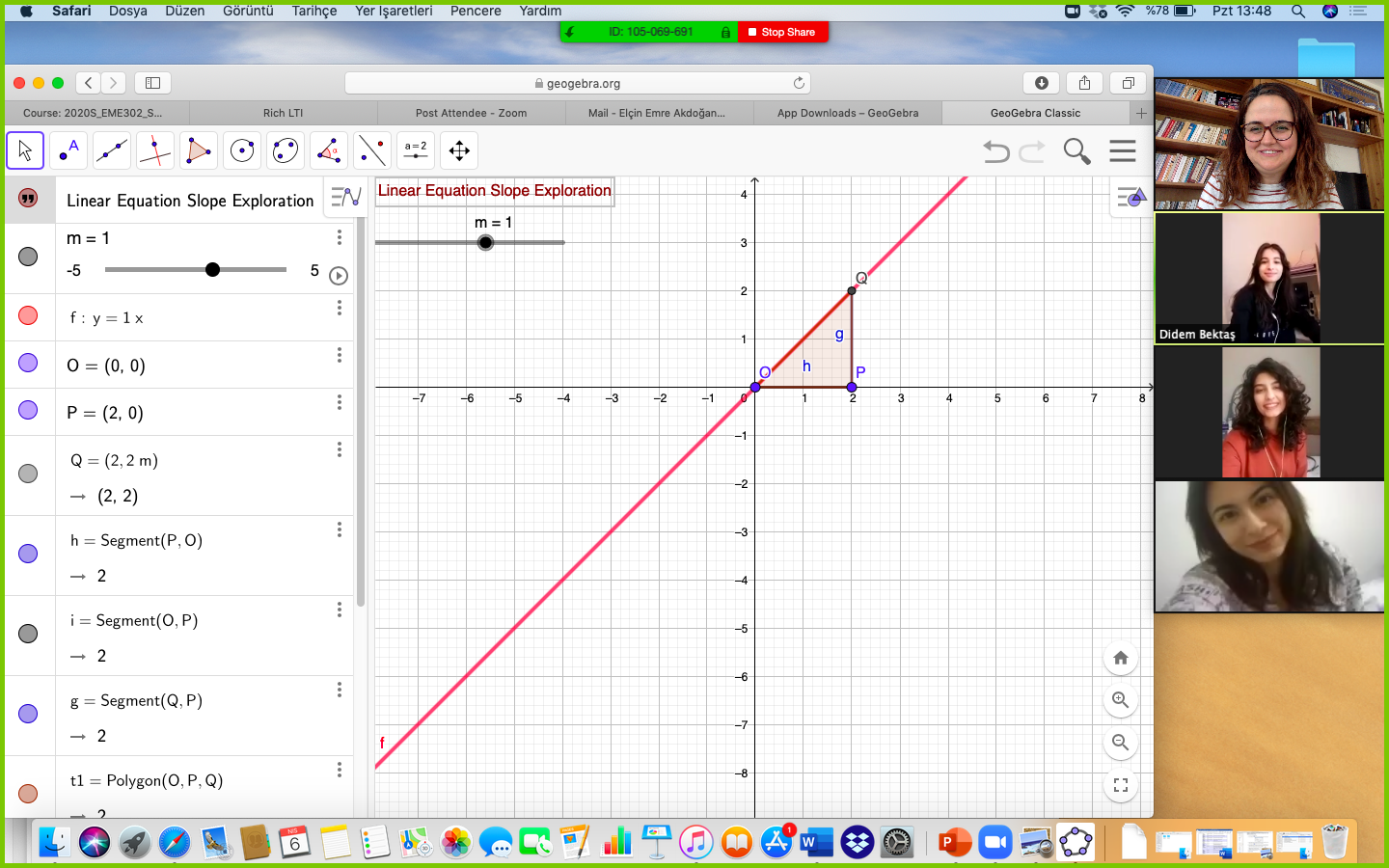Choose the Perpendicular Line tool
The height and width of the screenshot is (868, 1389).
(155, 150)
